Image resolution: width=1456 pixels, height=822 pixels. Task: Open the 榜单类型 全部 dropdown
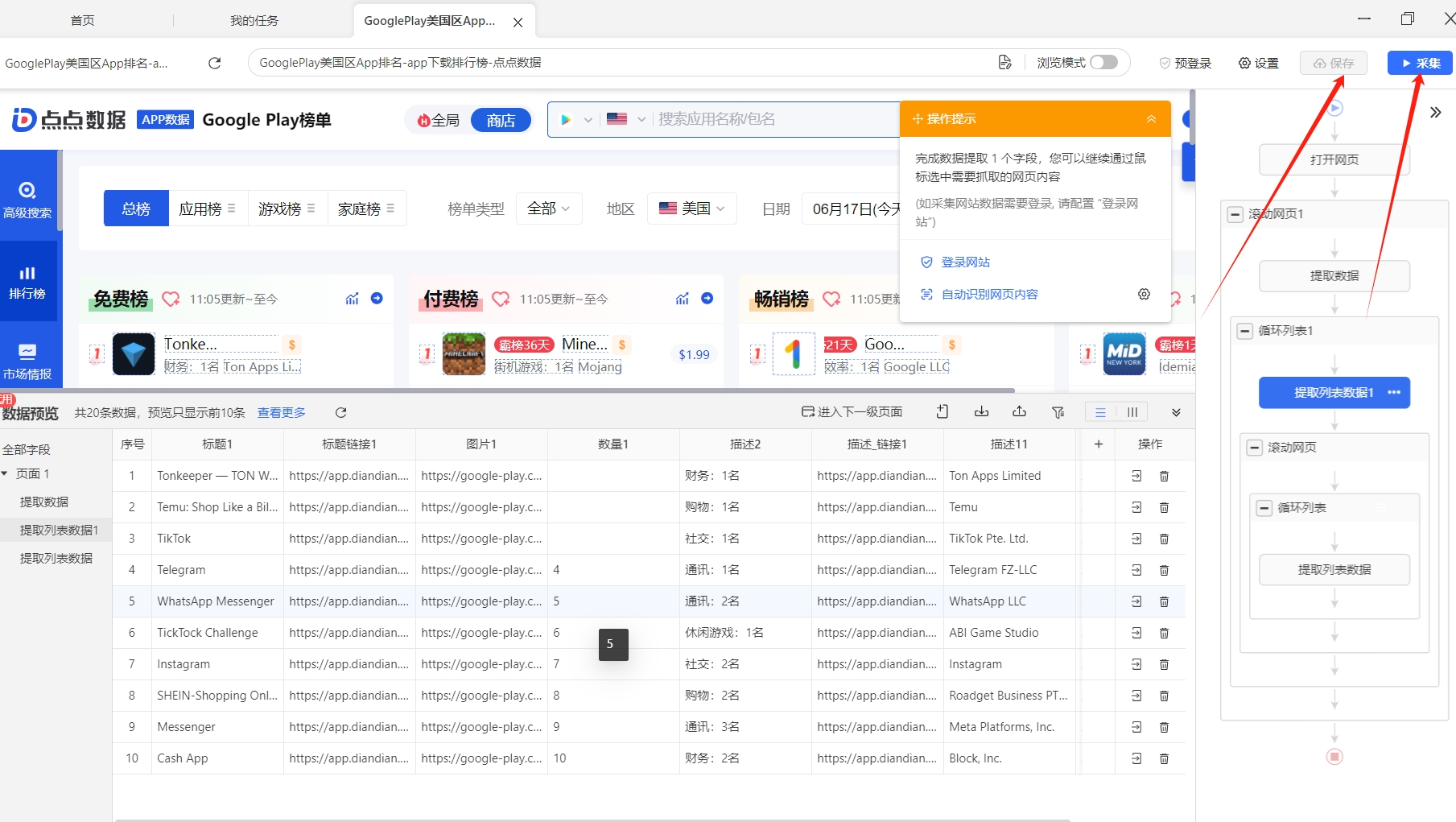click(x=548, y=209)
